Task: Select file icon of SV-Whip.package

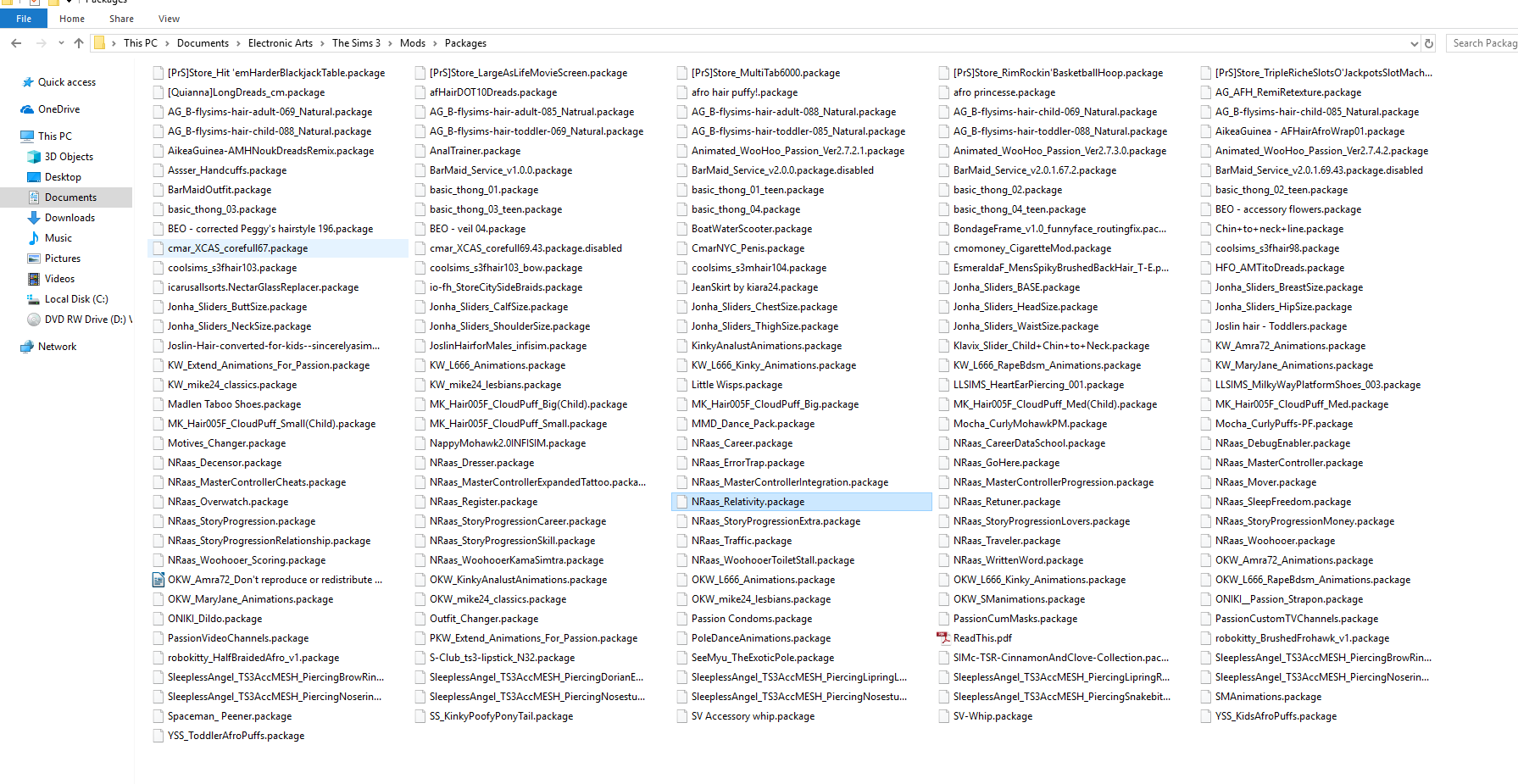Action: [x=943, y=716]
